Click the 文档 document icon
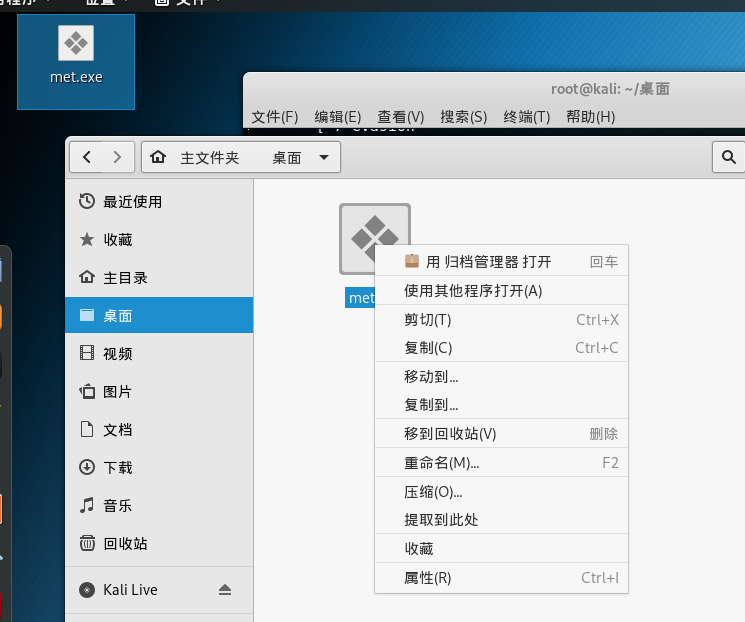Image resolution: width=745 pixels, height=622 pixels. [87, 429]
